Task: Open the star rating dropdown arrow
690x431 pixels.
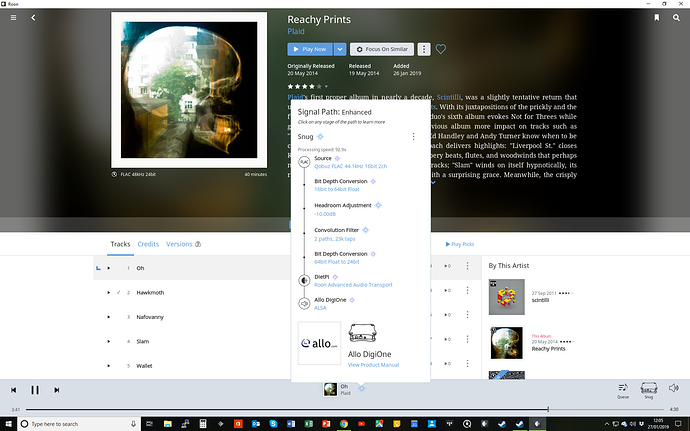Action: 326,86
